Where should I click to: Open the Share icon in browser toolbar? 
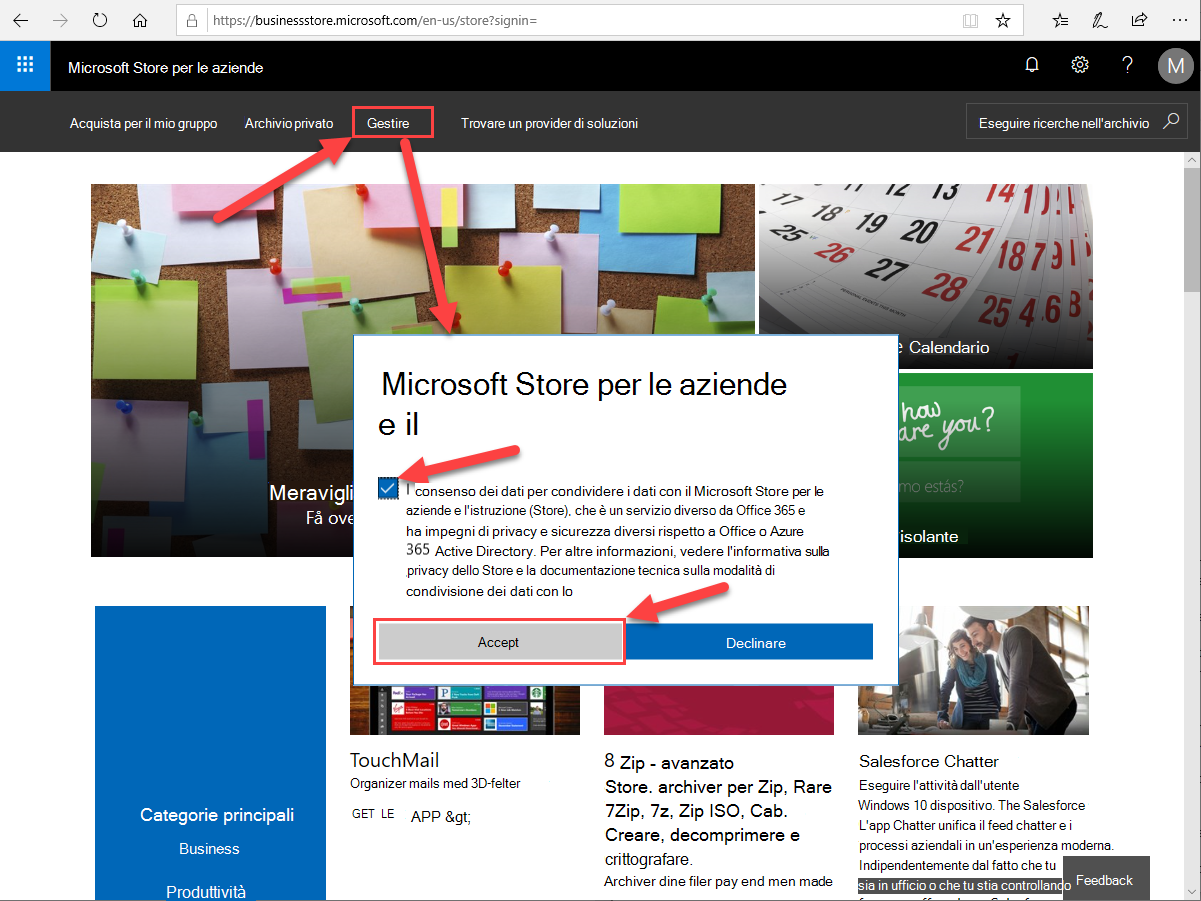pyautogui.click(x=1138, y=19)
